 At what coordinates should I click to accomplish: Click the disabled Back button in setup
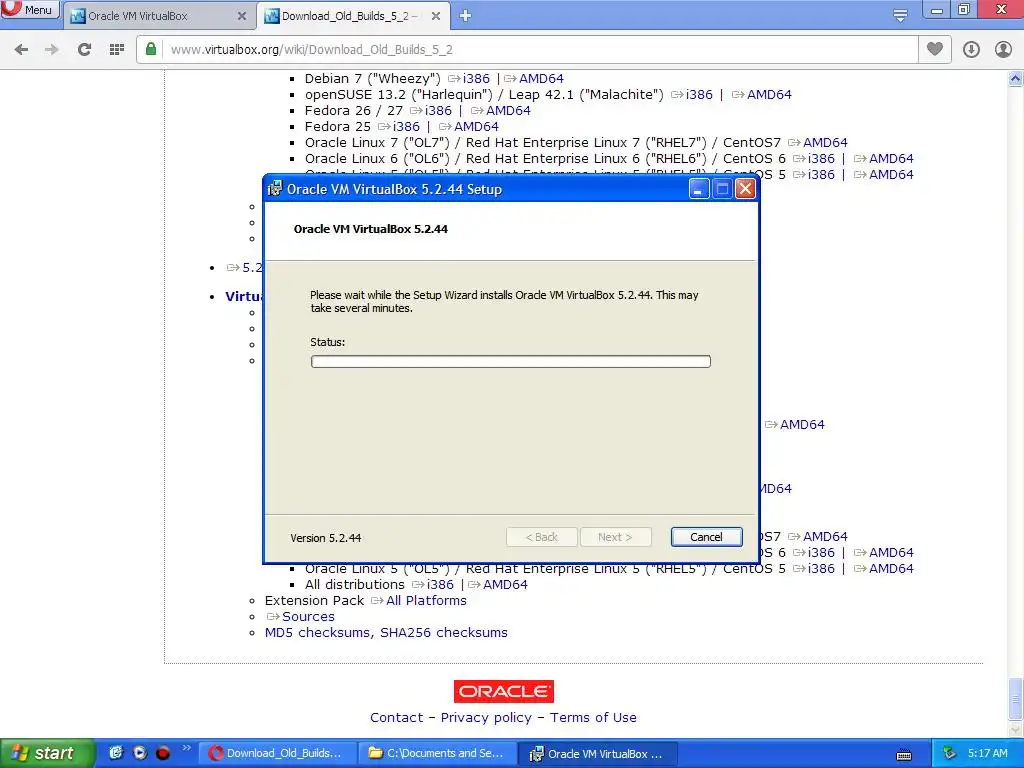pos(541,537)
